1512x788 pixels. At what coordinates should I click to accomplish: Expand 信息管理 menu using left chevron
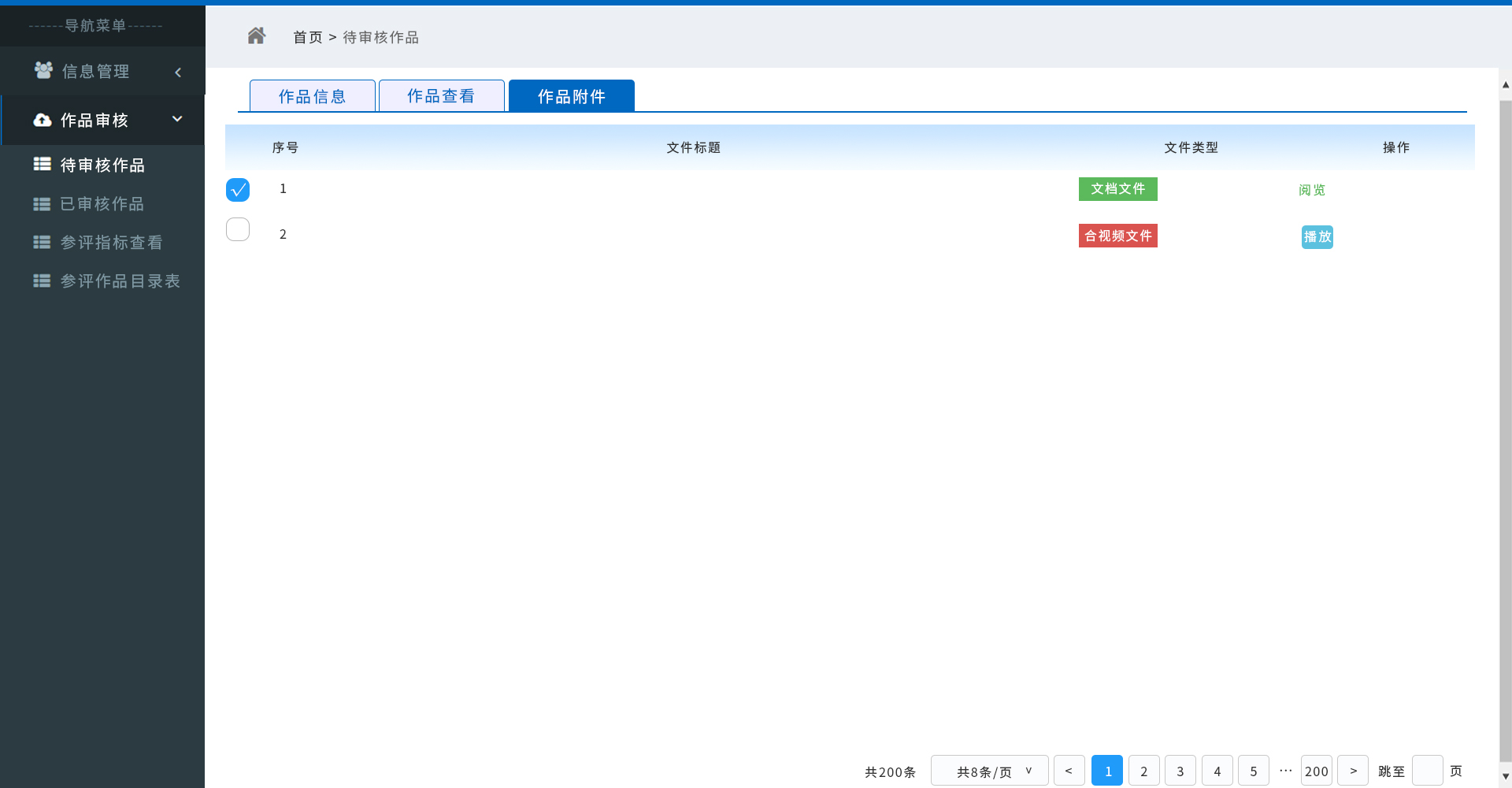(x=178, y=72)
